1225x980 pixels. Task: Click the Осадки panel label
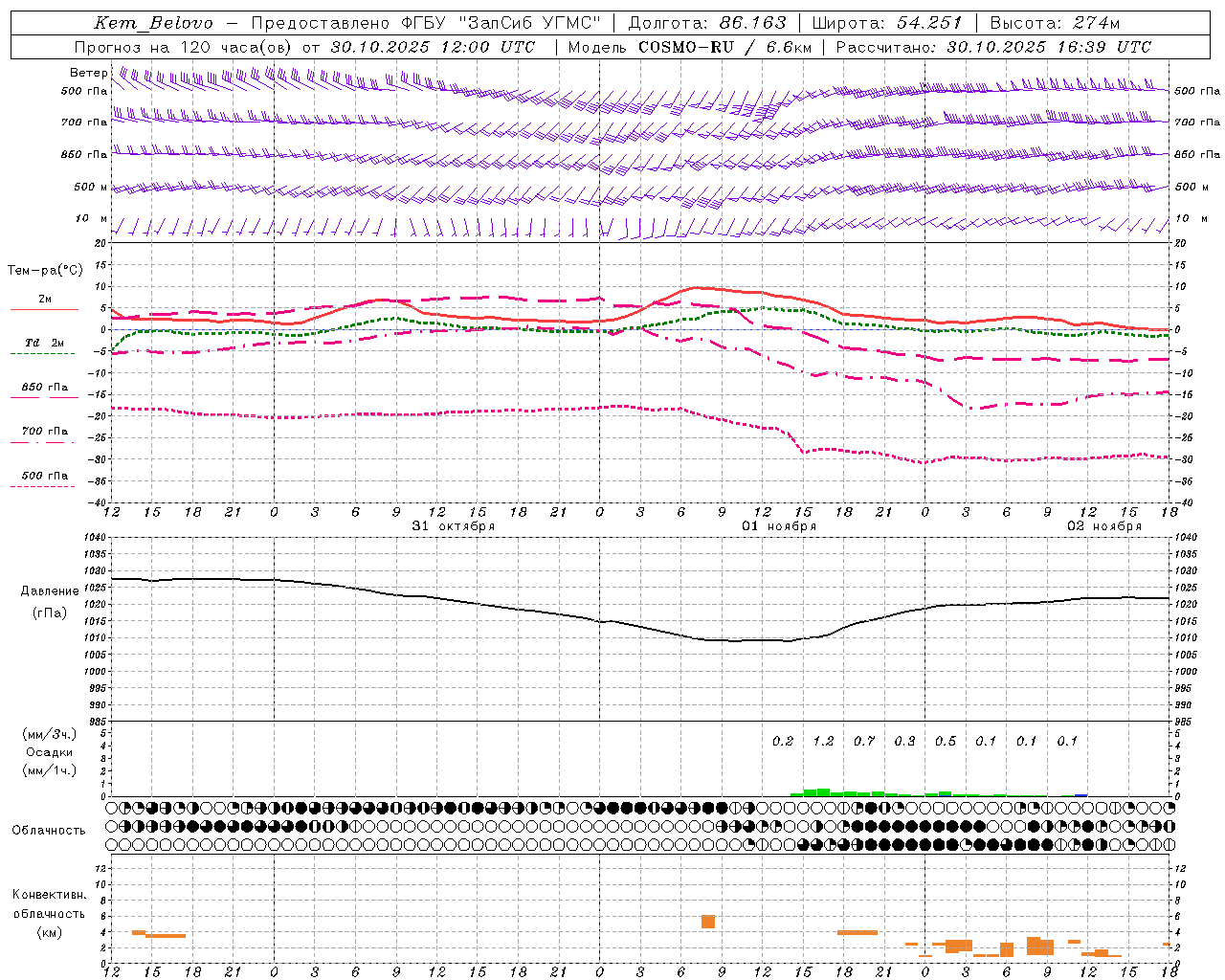pyautogui.click(x=50, y=752)
